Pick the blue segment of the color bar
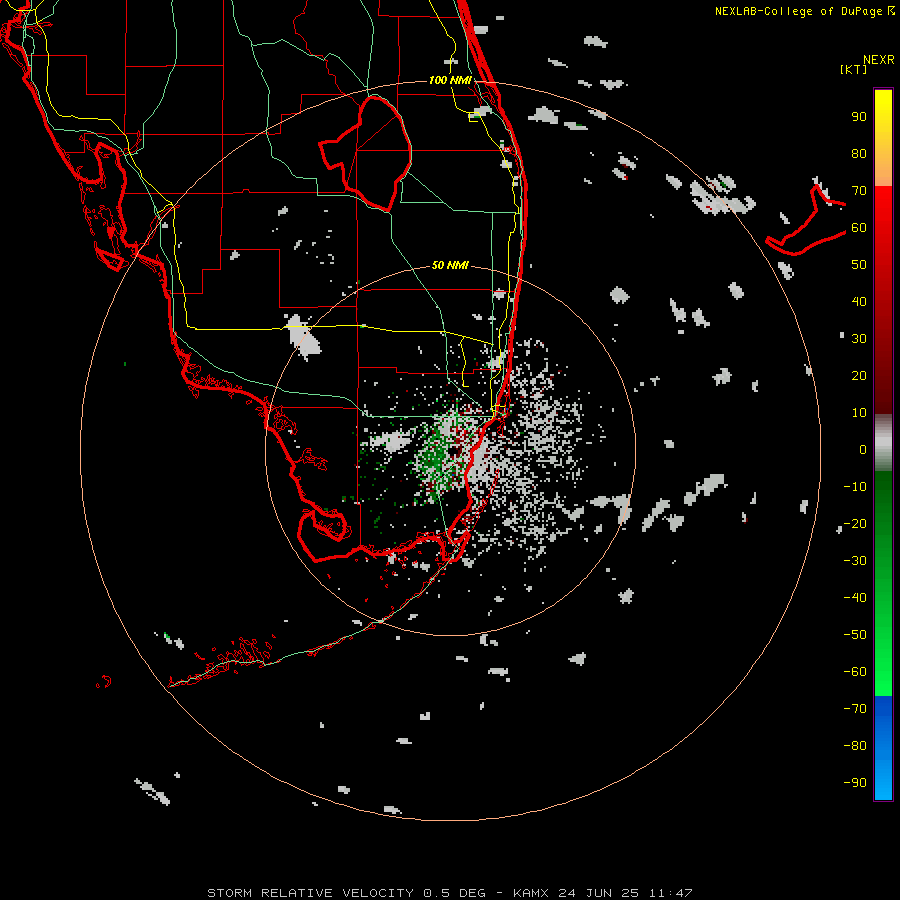 pyautogui.click(x=883, y=748)
